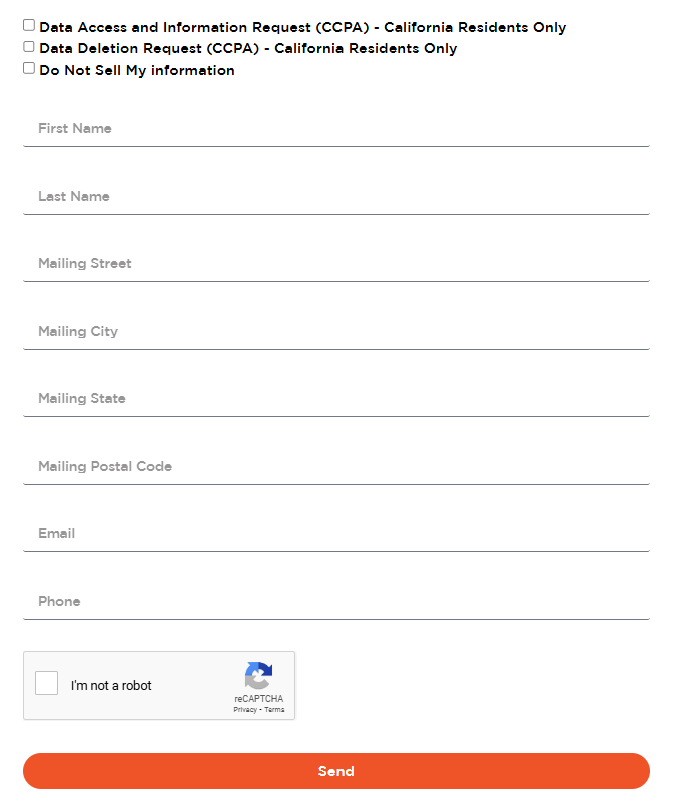Focus the Mailing State input
This screenshot has width=680, height=806.
tap(336, 399)
